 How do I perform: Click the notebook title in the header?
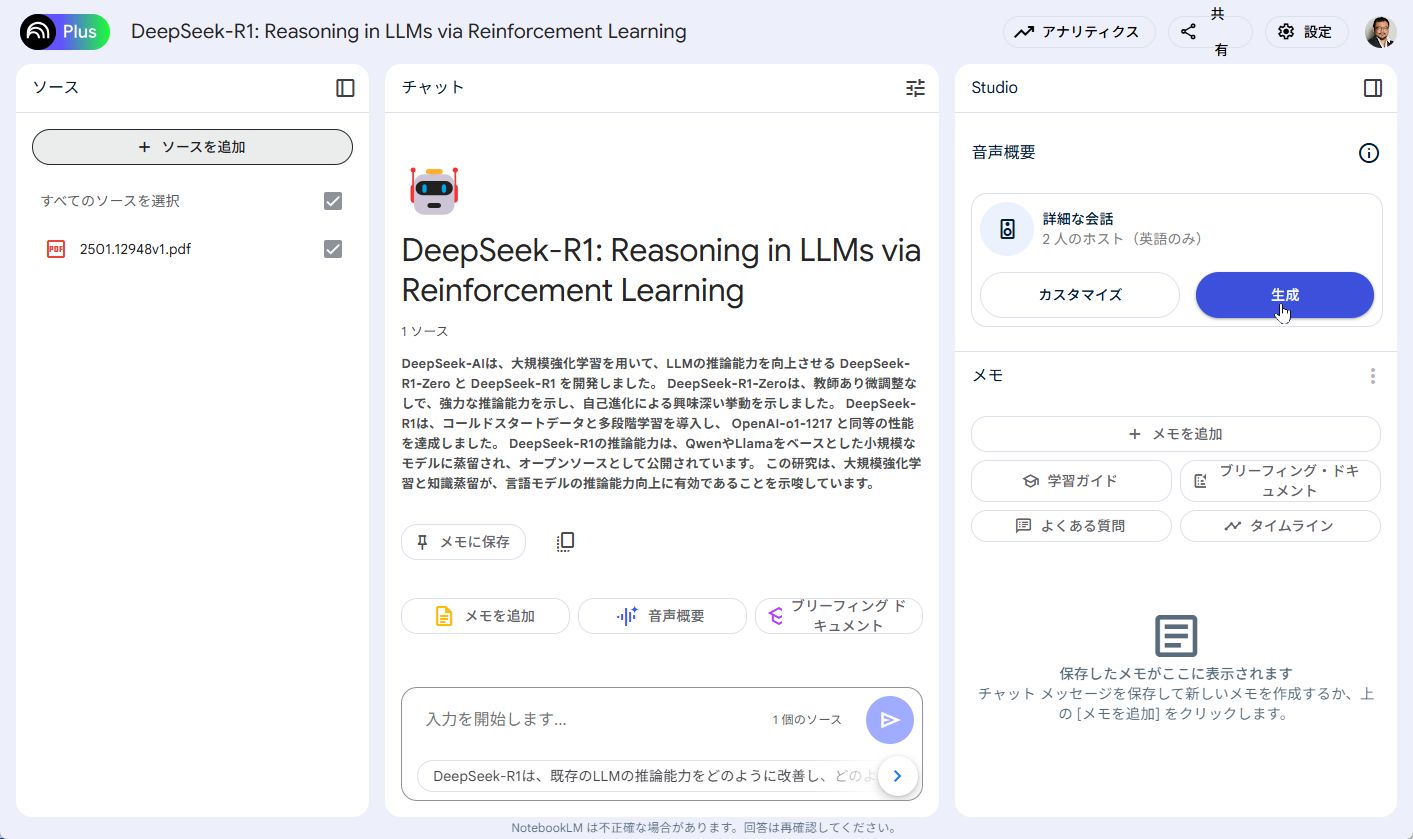tap(408, 32)
